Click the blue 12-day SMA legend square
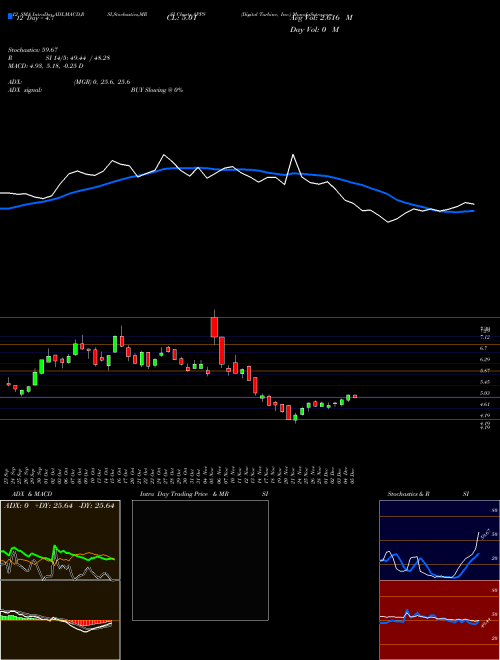500x660 pixels. pyautogui.click(x=10, y=16)
